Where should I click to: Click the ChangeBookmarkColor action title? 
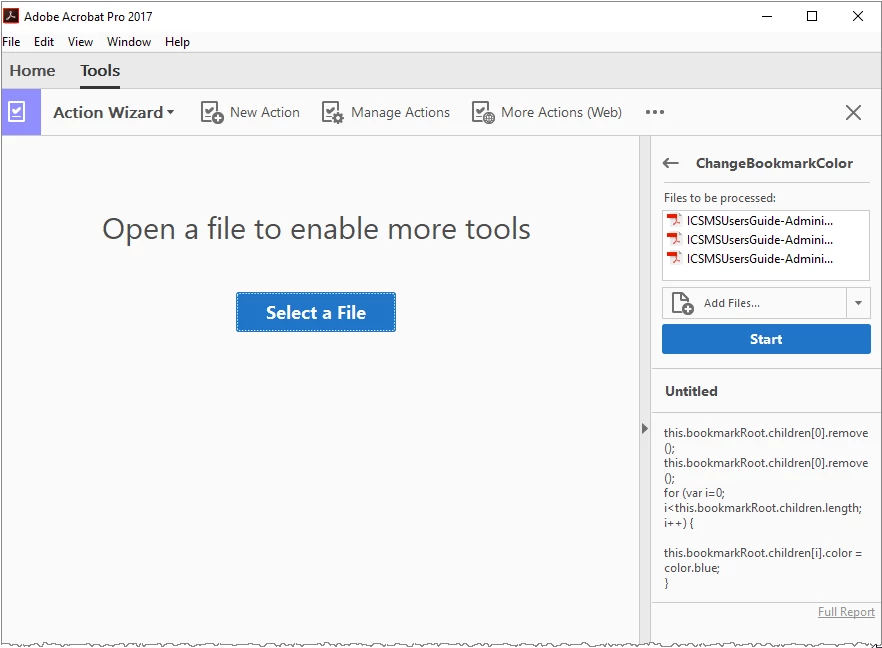pos(775,163)
